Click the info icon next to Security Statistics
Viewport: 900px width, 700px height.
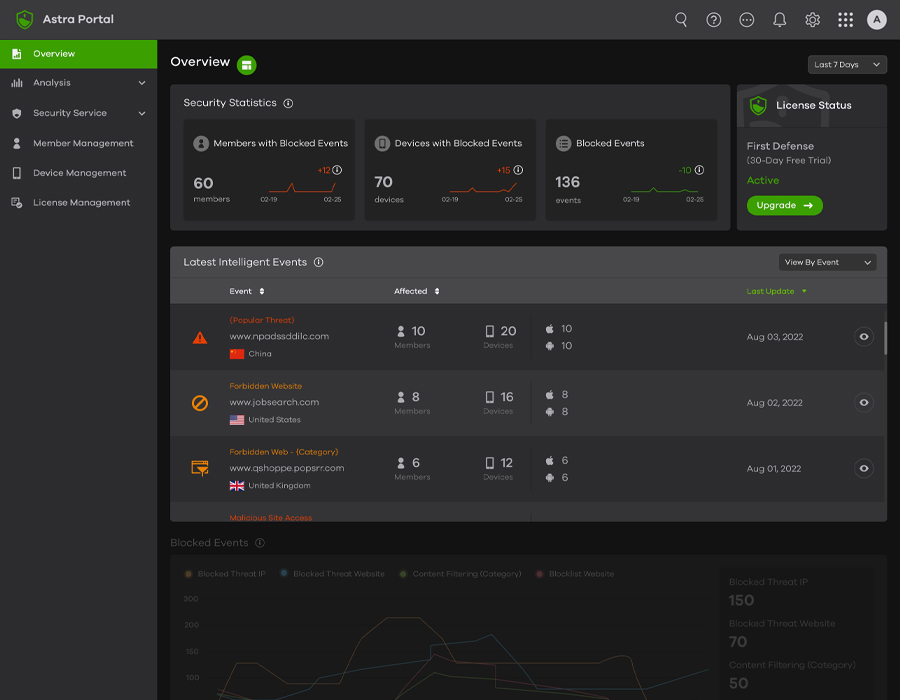click(288, 103)
